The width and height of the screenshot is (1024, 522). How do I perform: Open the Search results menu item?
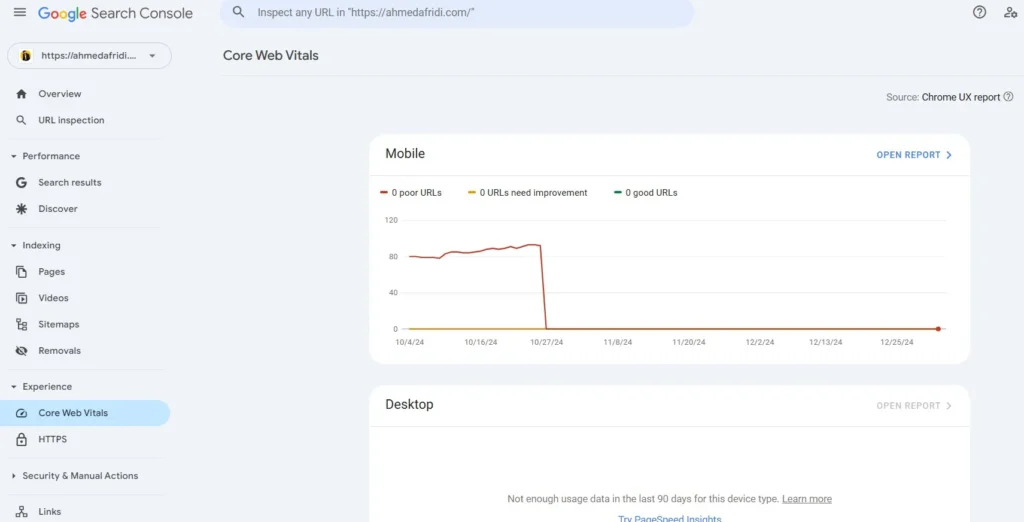pyautogui.click(x=69, y=183)
